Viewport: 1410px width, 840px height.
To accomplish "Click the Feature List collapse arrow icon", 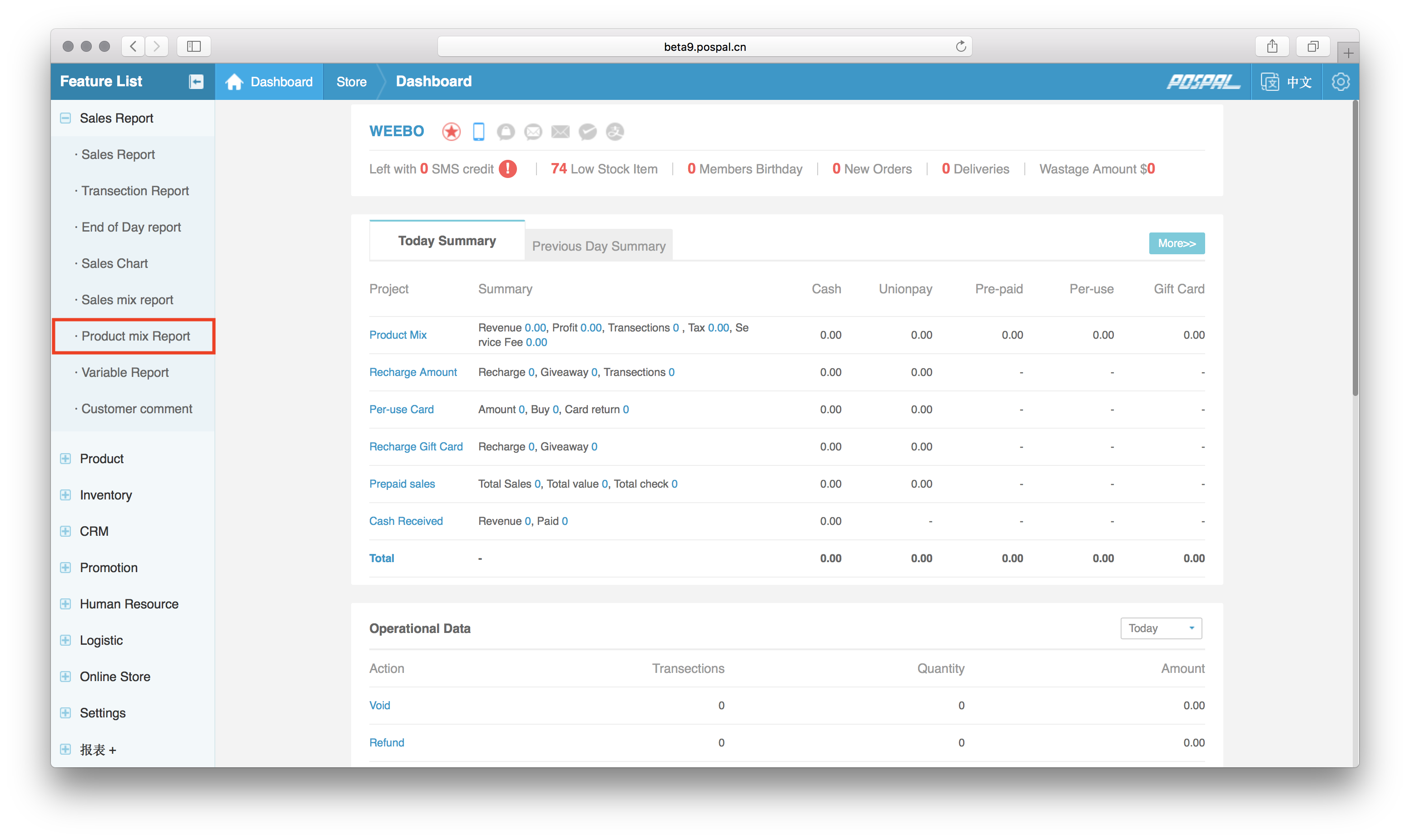I will (196, 82).
